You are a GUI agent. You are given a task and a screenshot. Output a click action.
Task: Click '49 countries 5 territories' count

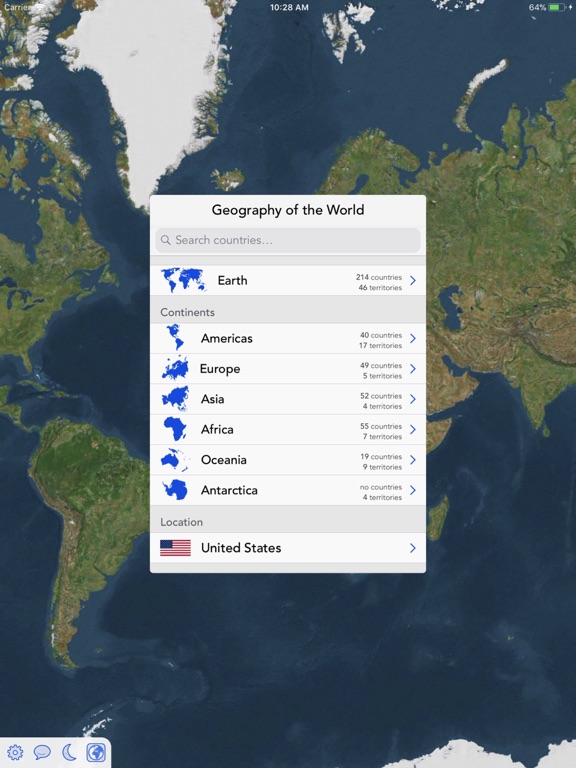pos(381,370)
